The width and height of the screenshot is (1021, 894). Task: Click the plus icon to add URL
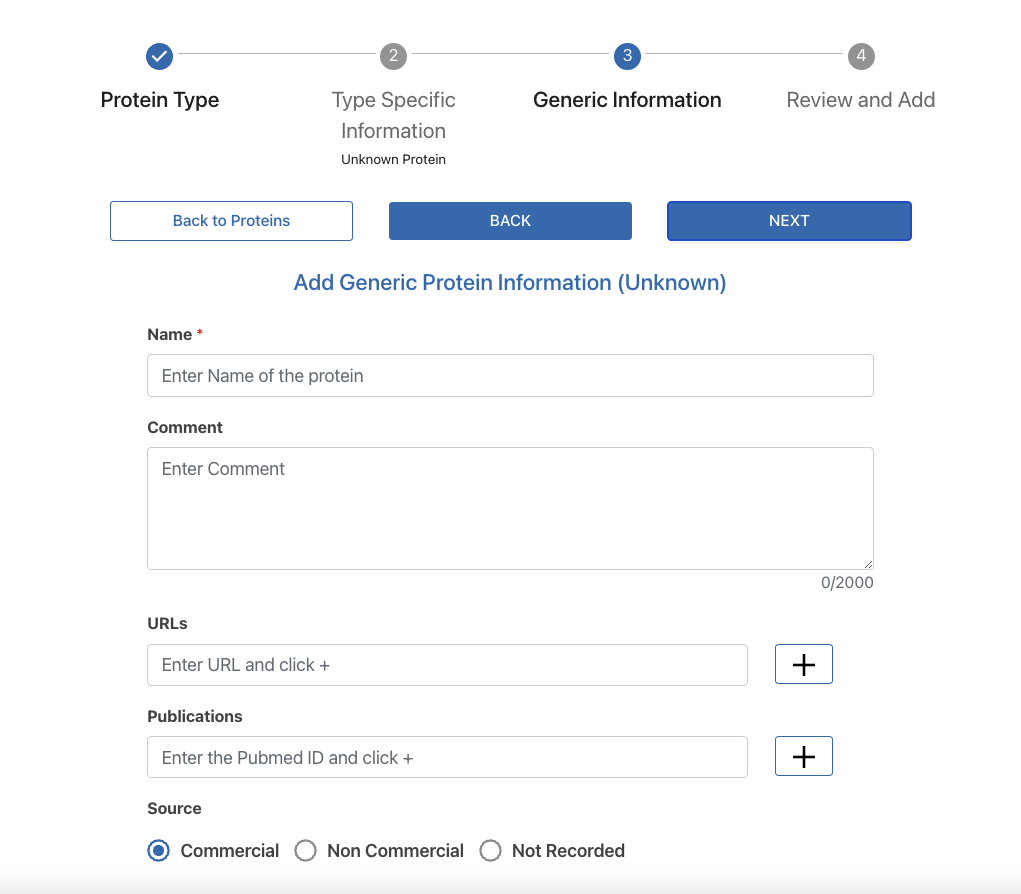coord(803,665)
